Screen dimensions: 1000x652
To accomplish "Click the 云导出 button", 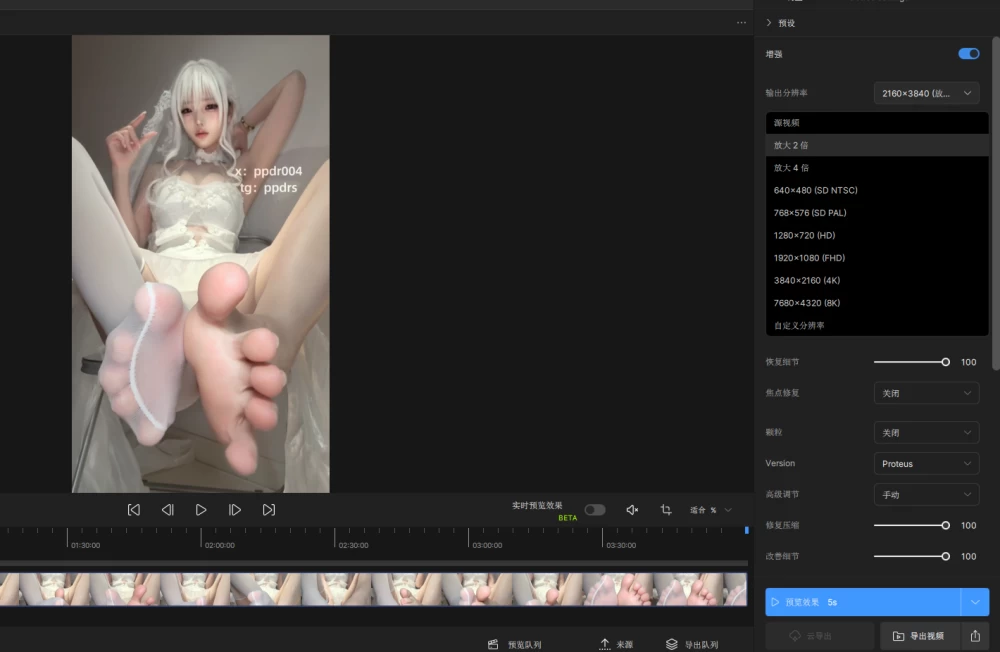I will point(820,636).
